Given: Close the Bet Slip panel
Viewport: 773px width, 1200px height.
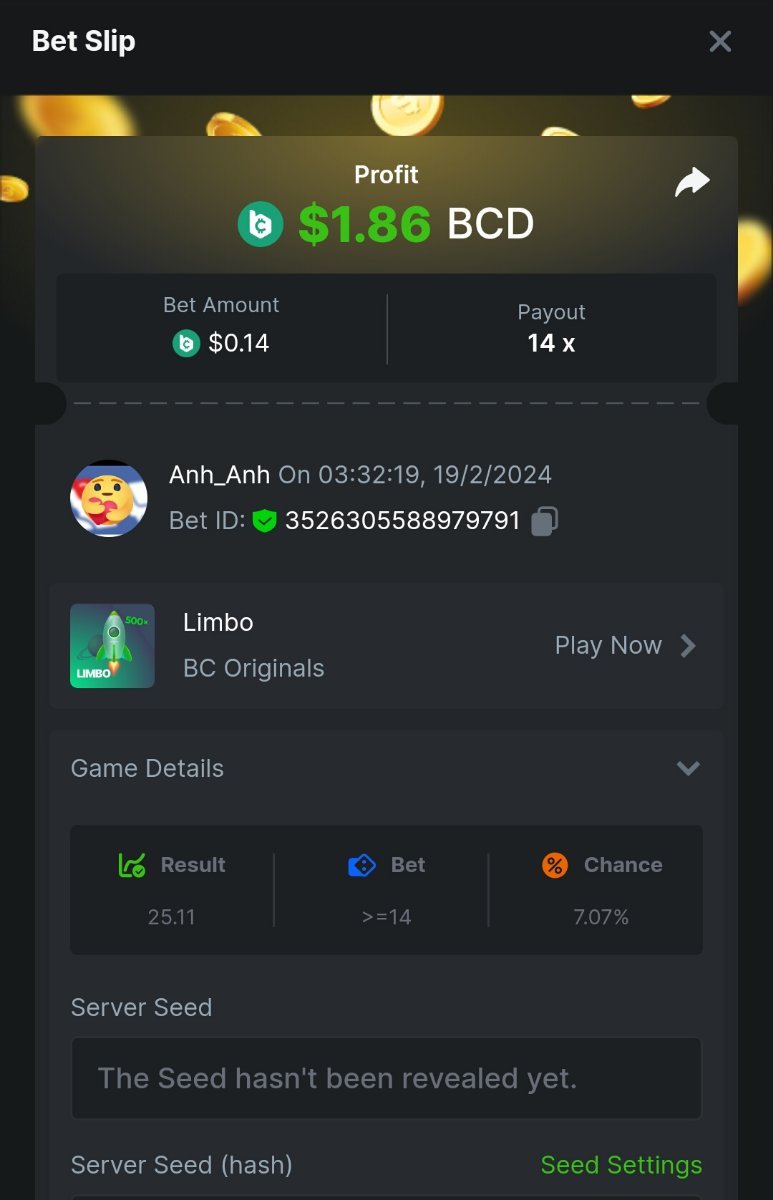Looking at the screenshot, I should click(720, 41).
